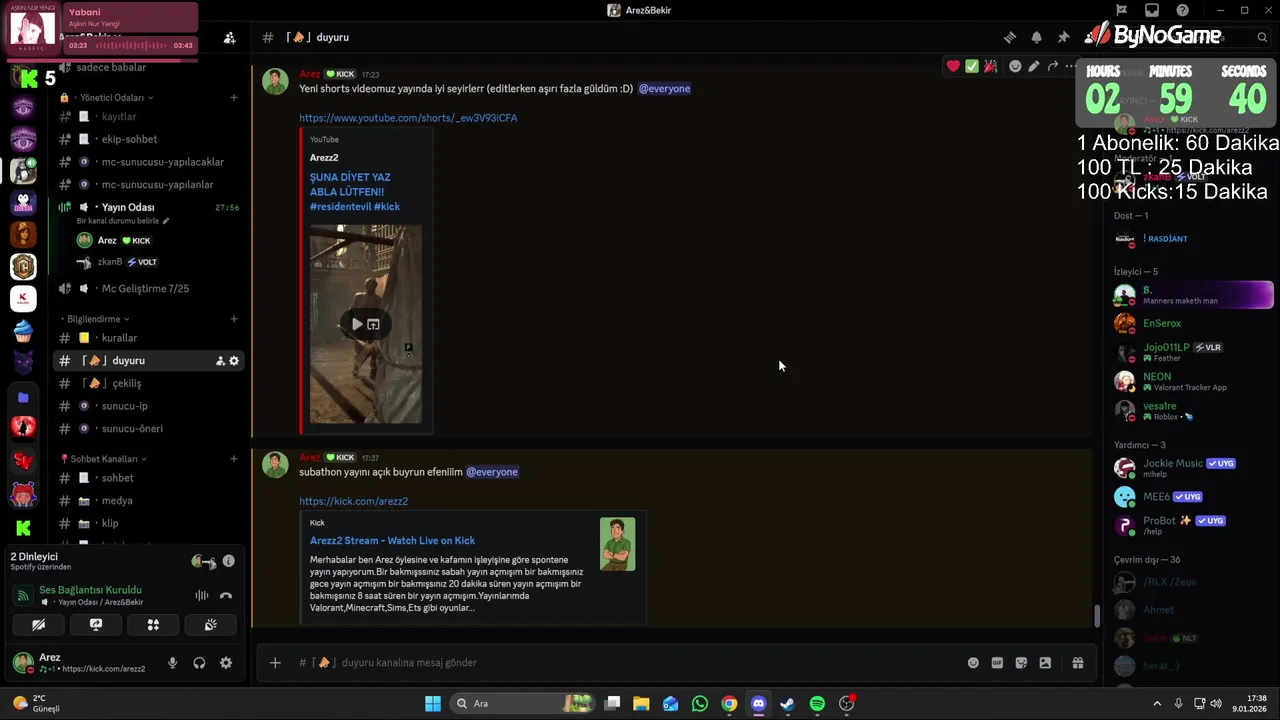This screenshot has width=1280, height=720.
Task: Open soundboard in voice panel
Action: point(211,624)
